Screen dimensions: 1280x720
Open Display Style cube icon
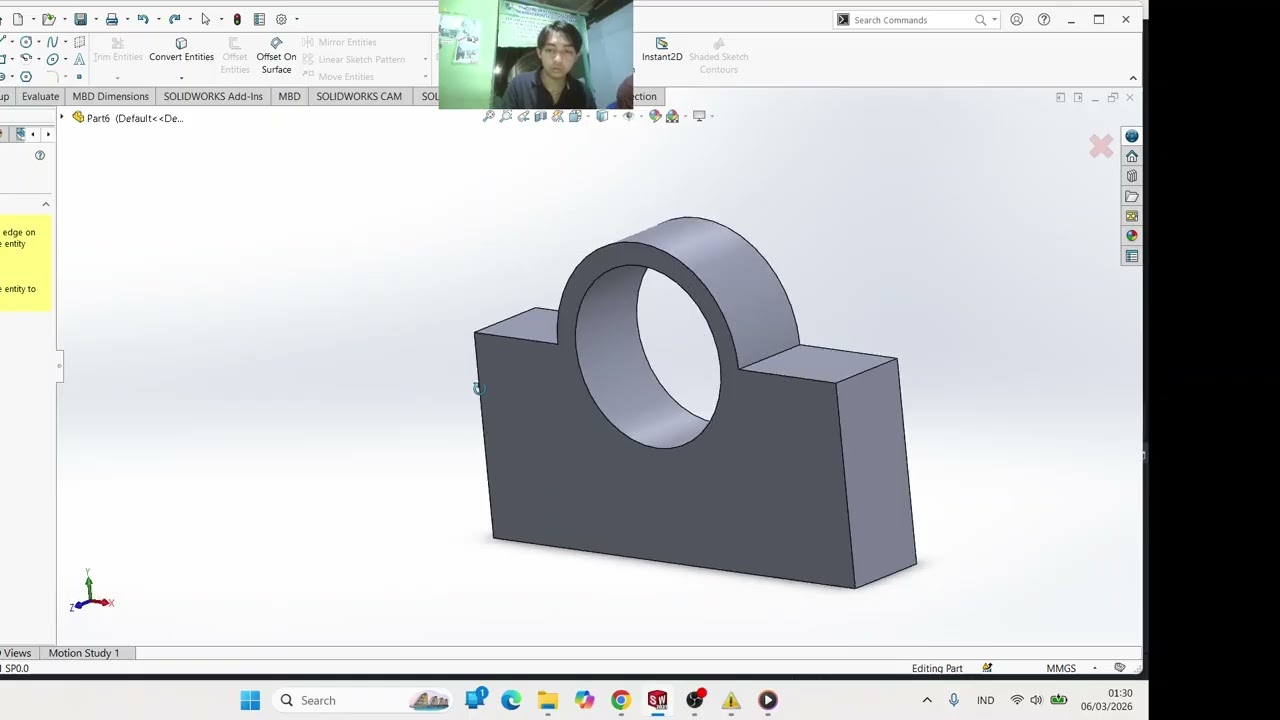pos(602,116)
